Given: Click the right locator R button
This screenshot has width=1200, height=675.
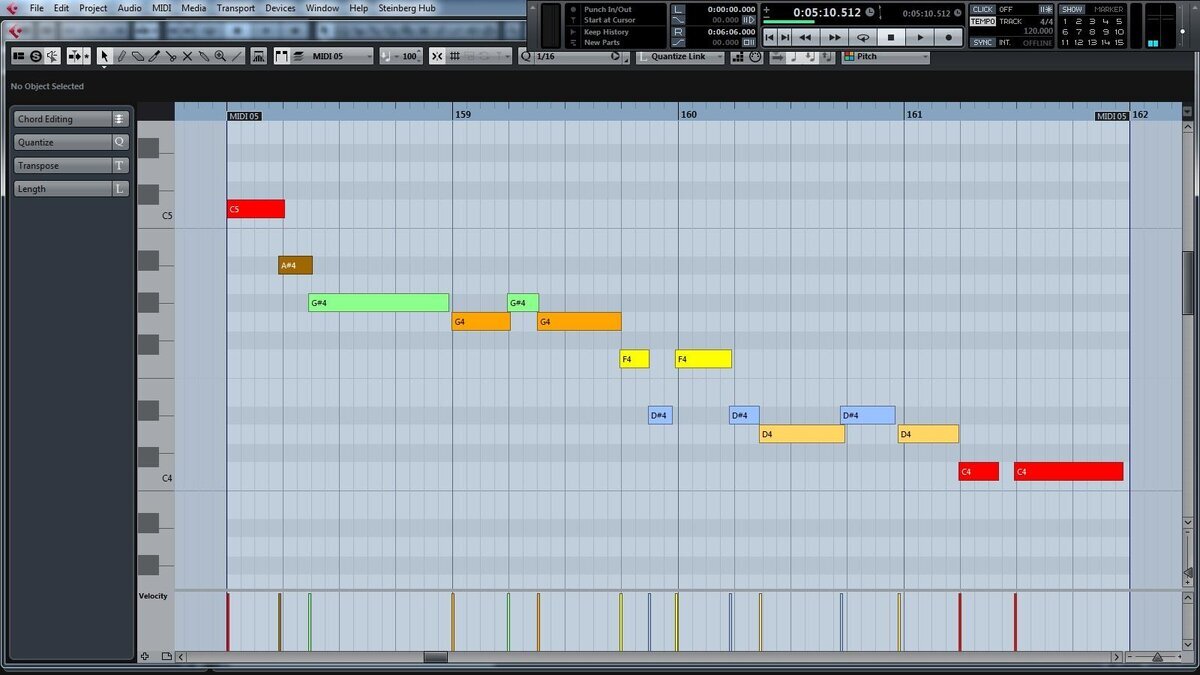Looking at the screenshot, I should (678, 32).
